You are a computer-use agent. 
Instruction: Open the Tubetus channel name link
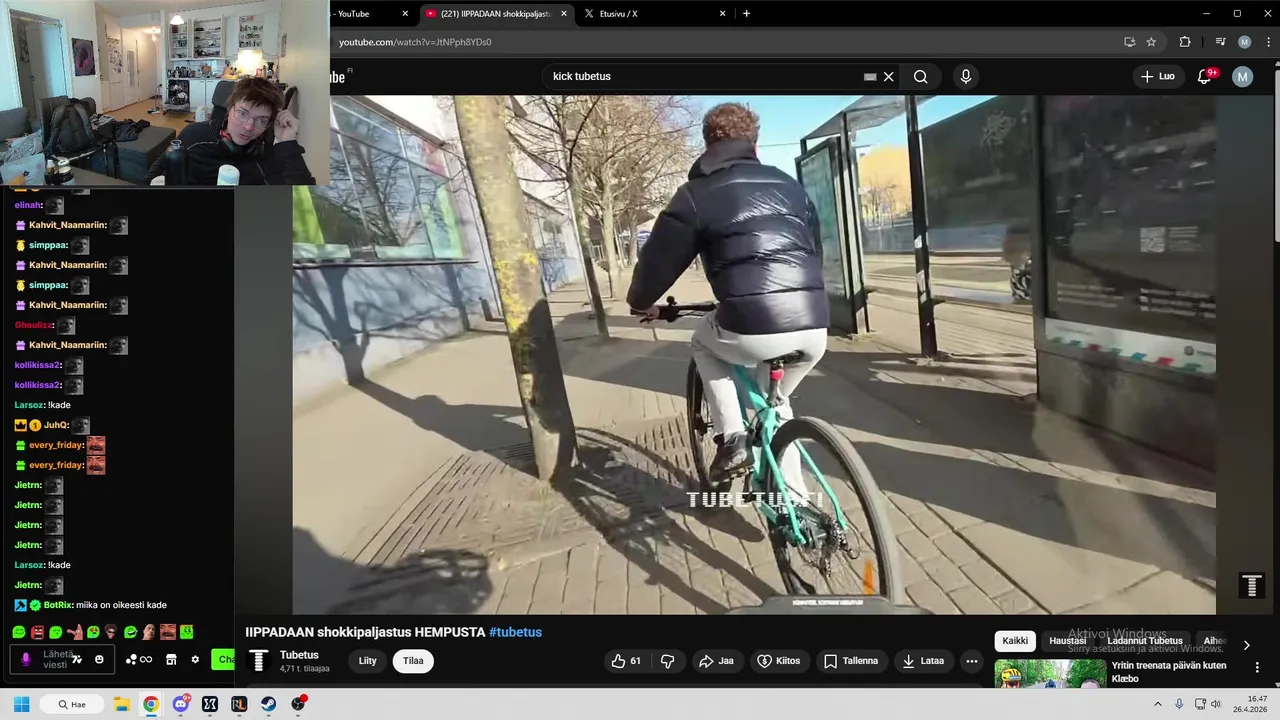click(x=299, y=655)
